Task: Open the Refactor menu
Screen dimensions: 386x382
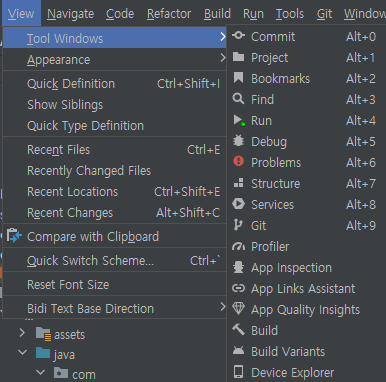Action: 169,14
